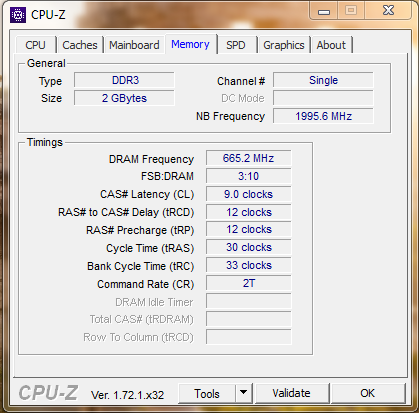
Task: Open the Caches tab
Action: click(x=80, y=45)
